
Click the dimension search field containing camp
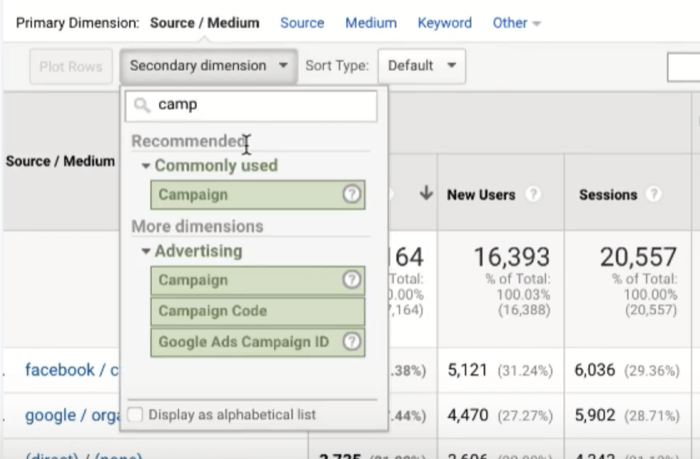tap(251, 106)
